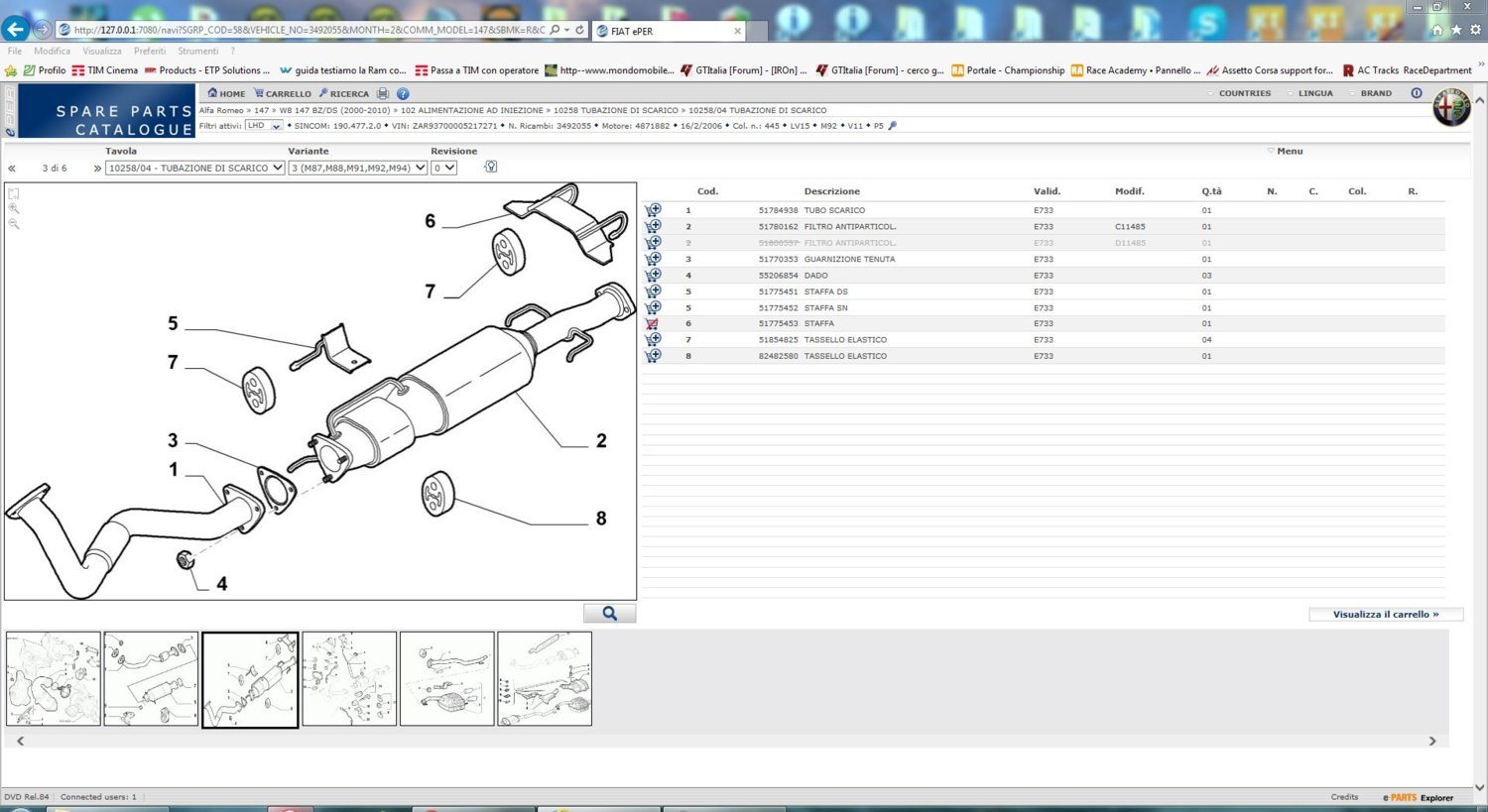Open the browser File menu
Screen dimensions: 1488x812
15,51
